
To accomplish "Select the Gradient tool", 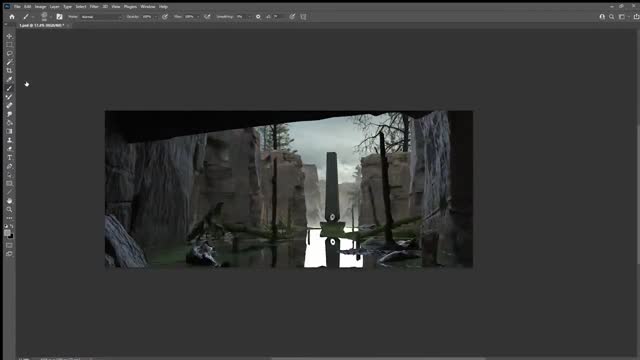I will pyautogui.click(x=9, y=131).
